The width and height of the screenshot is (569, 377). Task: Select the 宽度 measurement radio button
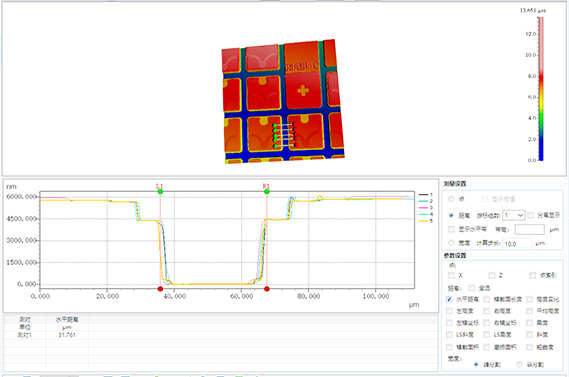click(x=451, y=243)
